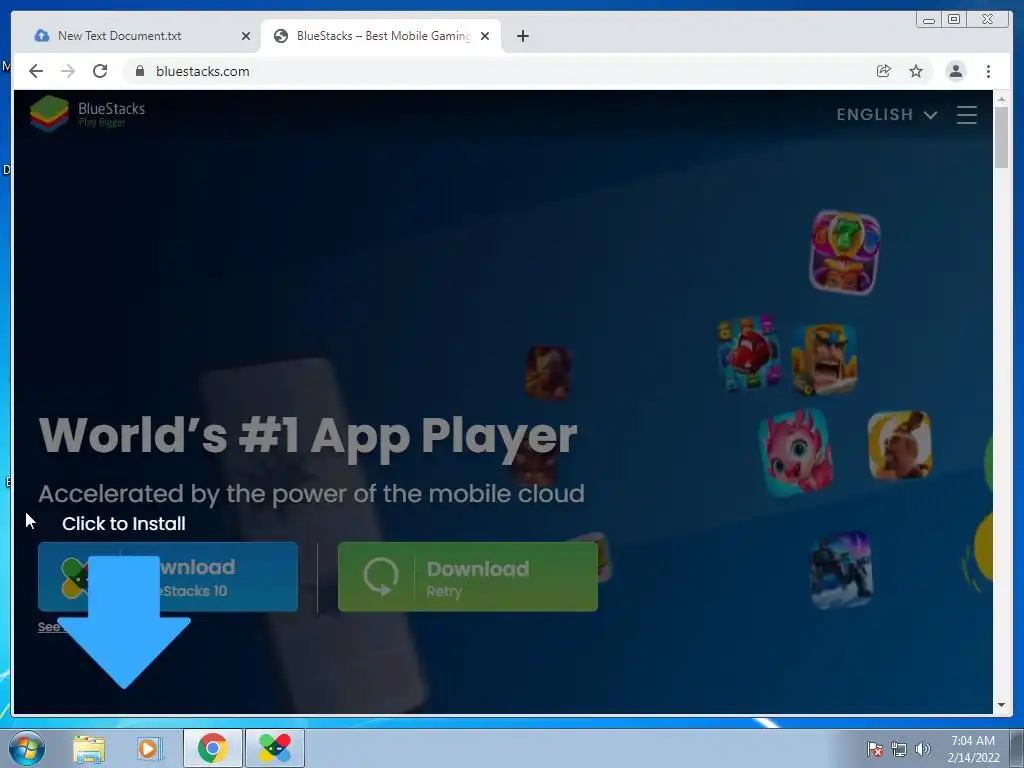
Task: Click the share page icon in address bar
Action: click(883, 71)
